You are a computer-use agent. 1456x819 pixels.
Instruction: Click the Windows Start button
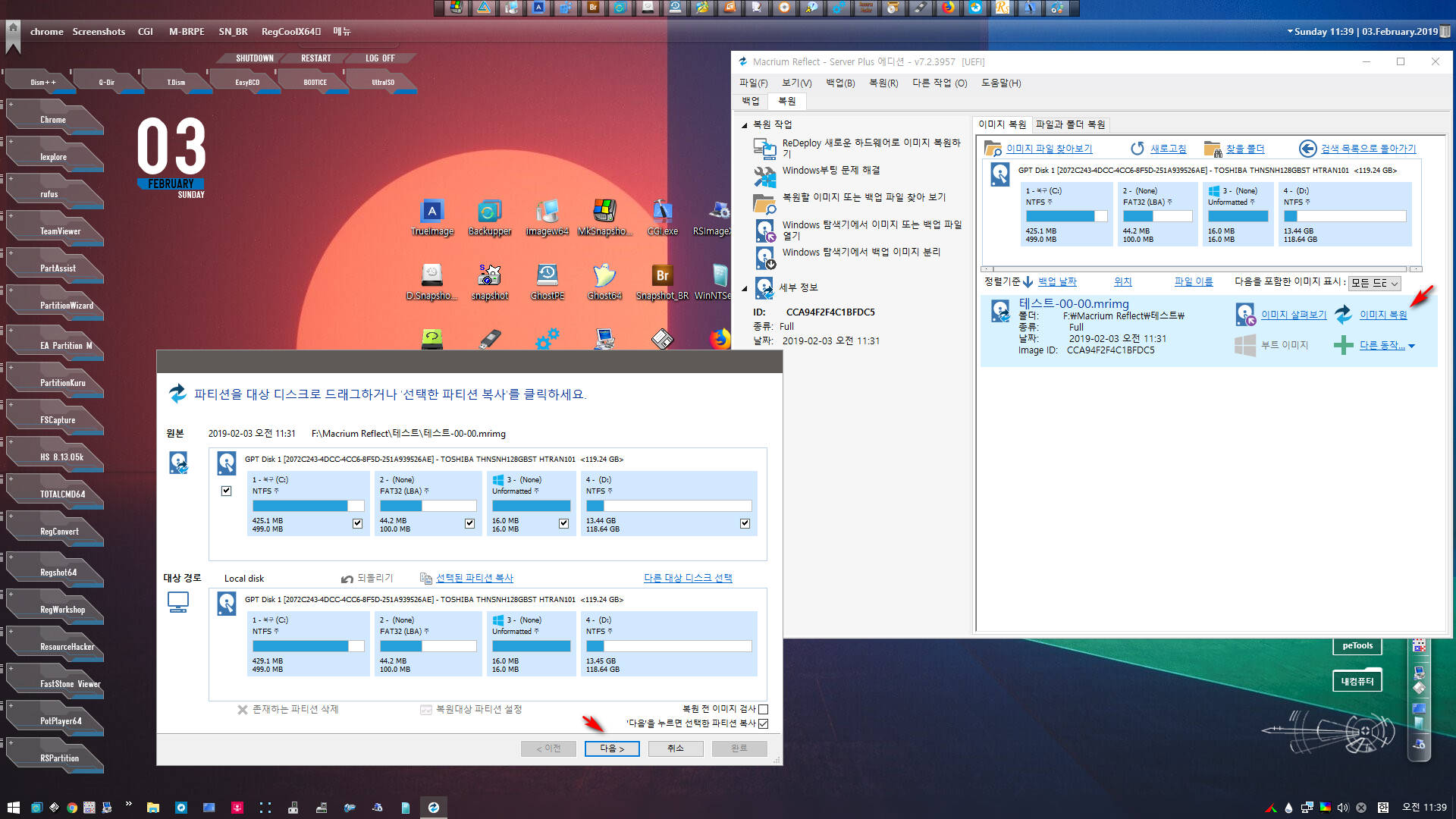pyautogui.click(x=13, y=808)
